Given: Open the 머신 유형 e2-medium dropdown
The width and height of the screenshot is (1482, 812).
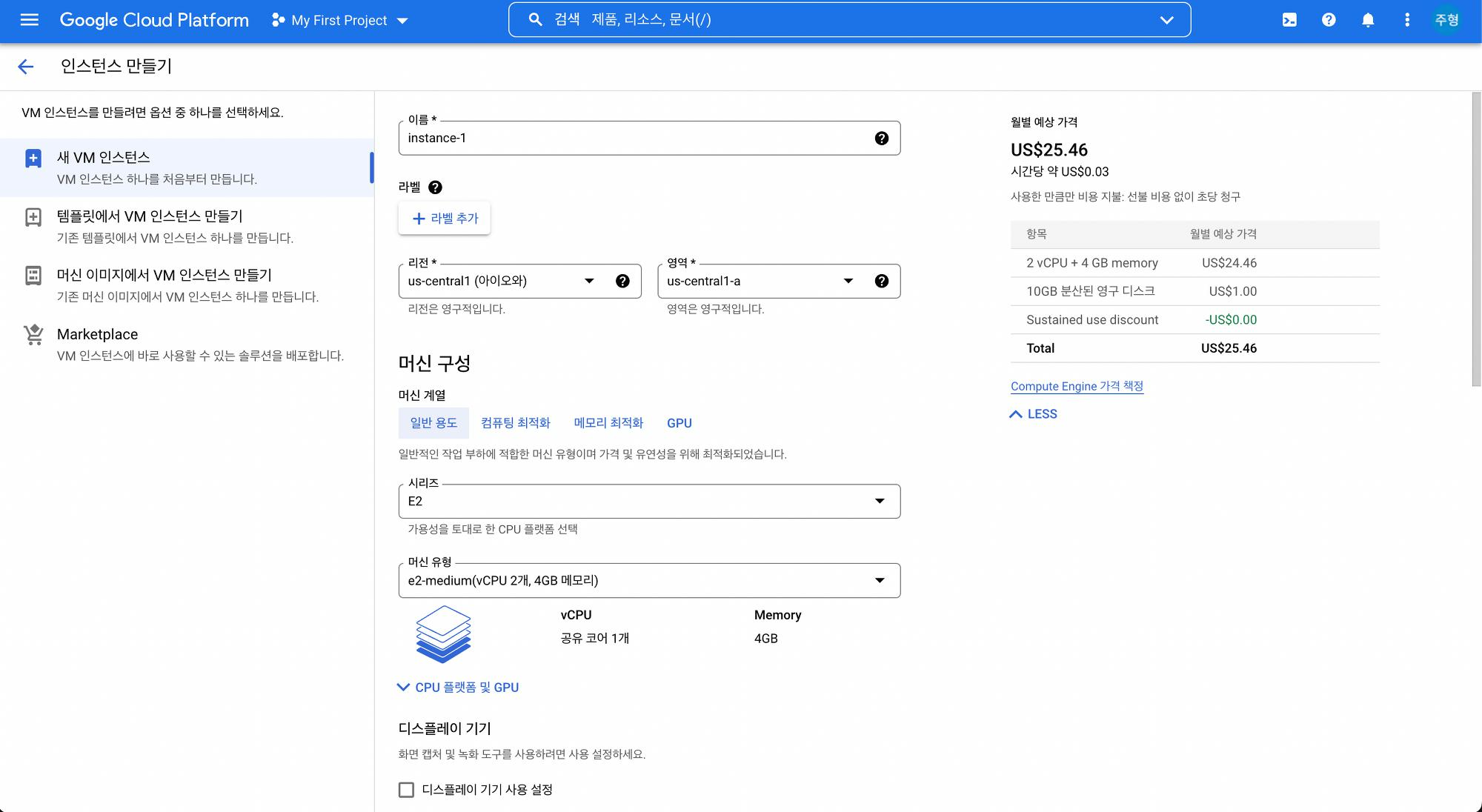Looking at the screenshot, I should click(x=648, y=581).
